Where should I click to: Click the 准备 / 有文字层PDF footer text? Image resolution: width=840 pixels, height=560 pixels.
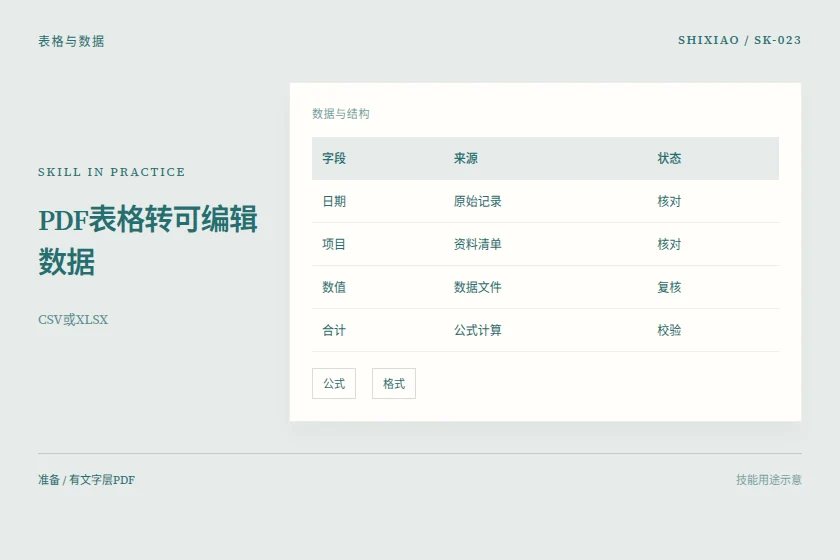tap(86, 480)
